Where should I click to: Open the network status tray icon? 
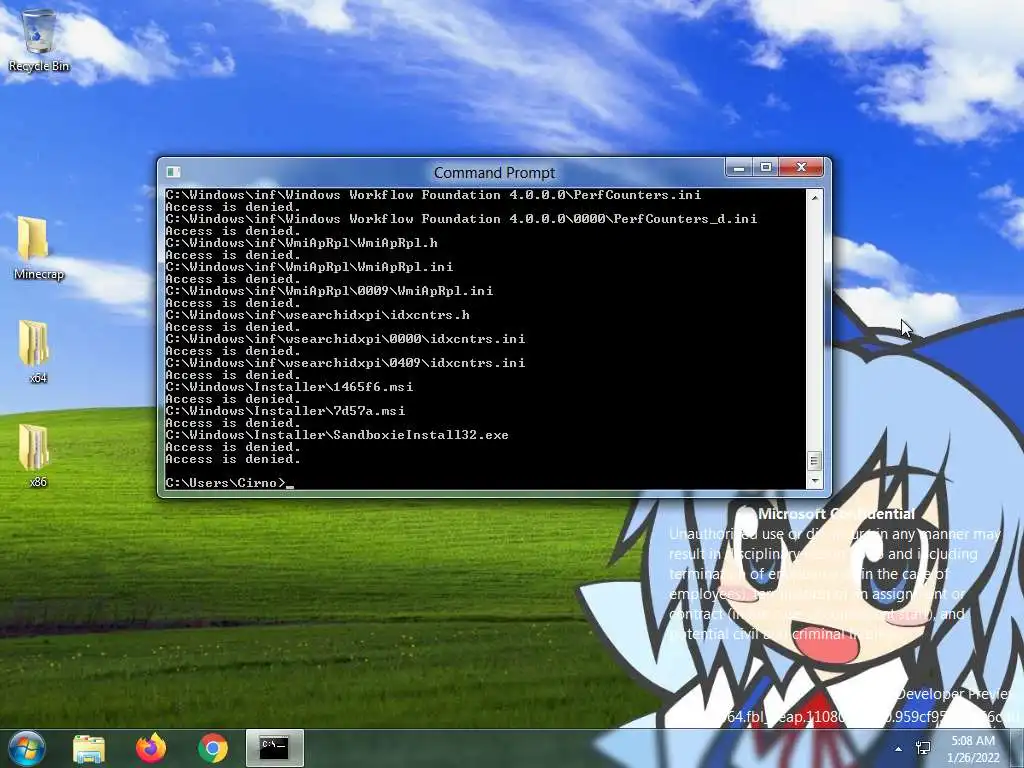pos(923,748)
